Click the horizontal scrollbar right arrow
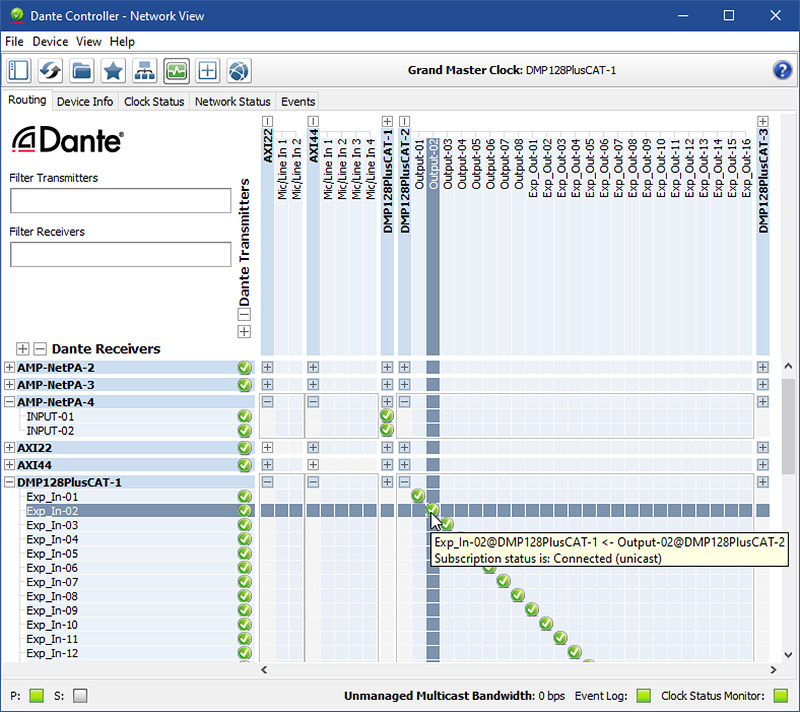The width and height of the screenshot is (800, 712). point(774,670)
